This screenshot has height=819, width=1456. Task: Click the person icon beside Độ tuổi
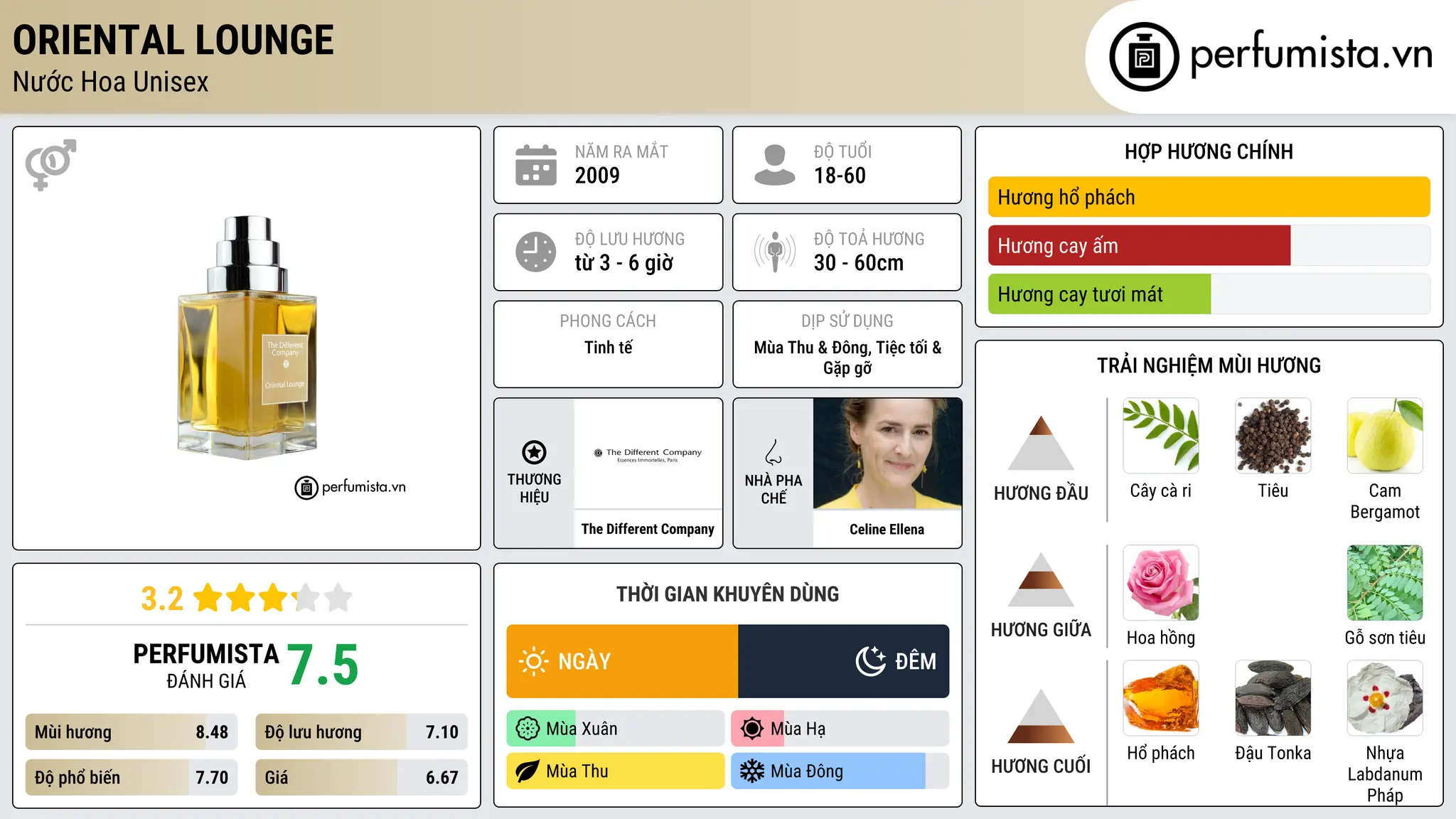(774, 165)
